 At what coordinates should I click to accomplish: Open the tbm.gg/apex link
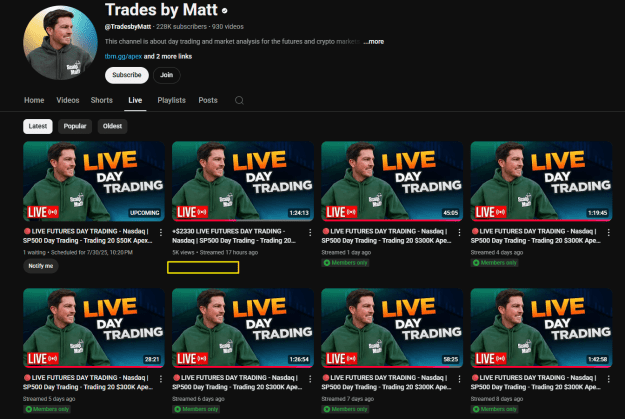tap(123, 57)
